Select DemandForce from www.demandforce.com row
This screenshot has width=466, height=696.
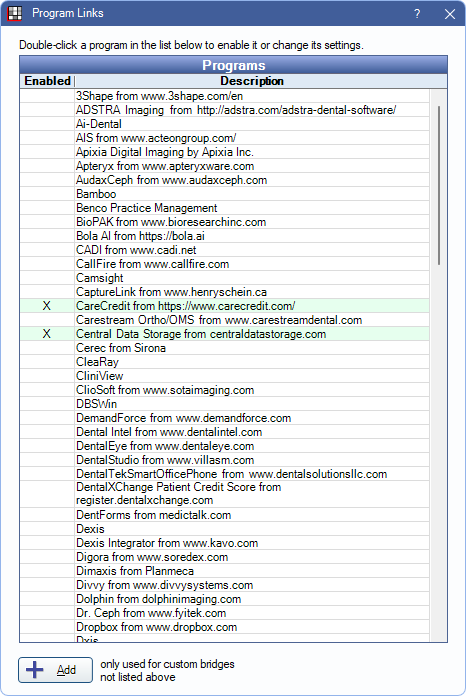click(225, 418)
